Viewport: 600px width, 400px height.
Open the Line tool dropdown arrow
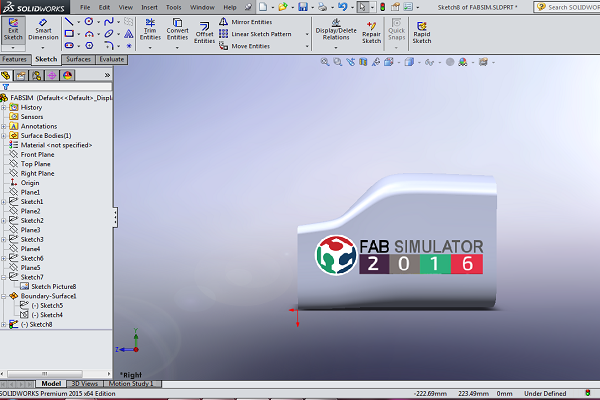click(78, 22)
